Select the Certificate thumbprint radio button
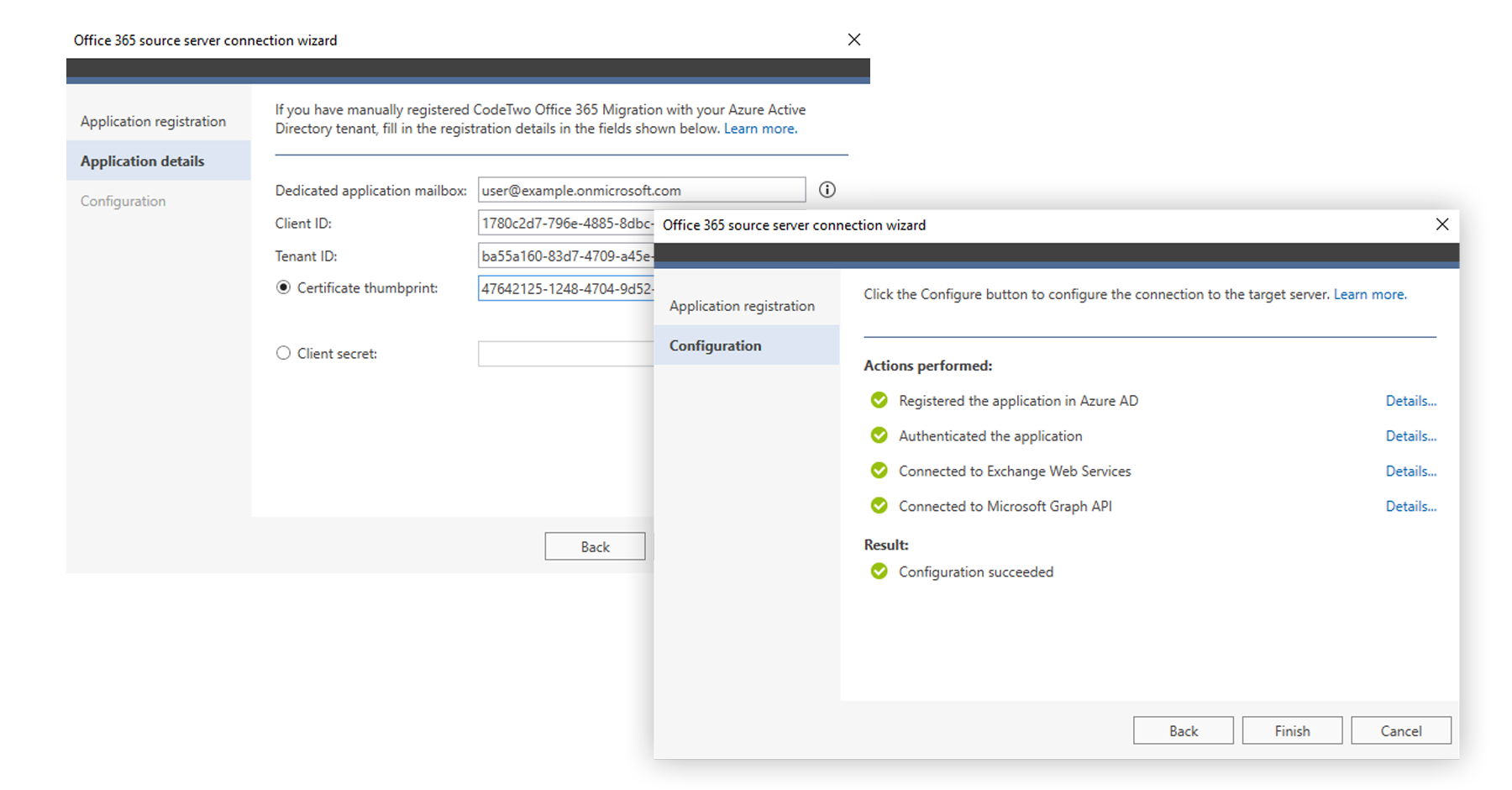 click(283, 287)
